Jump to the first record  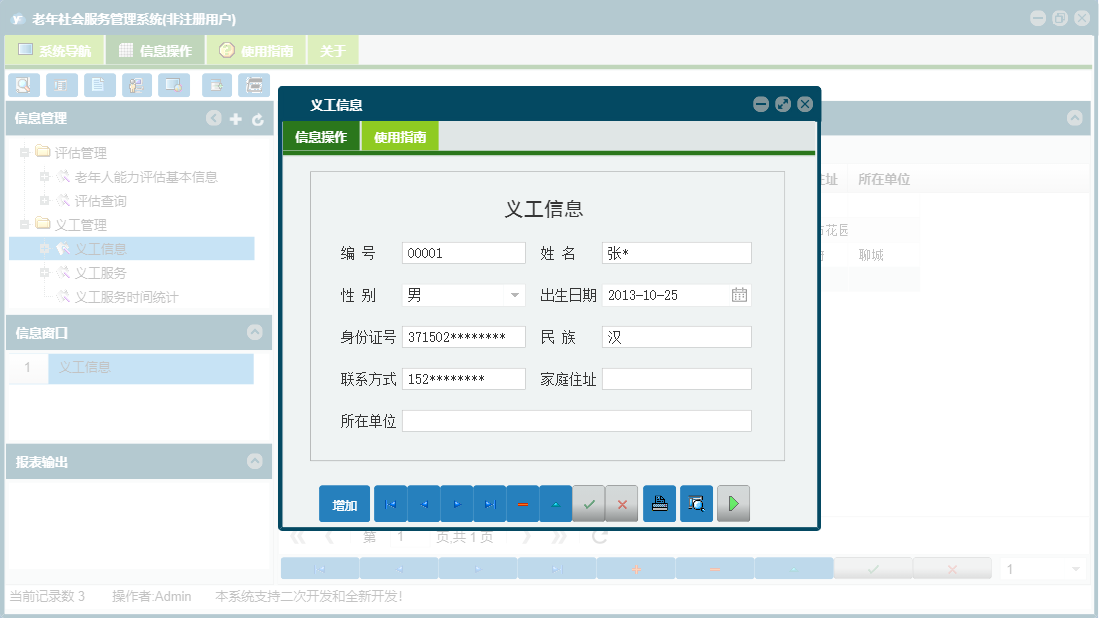[390, 503]
